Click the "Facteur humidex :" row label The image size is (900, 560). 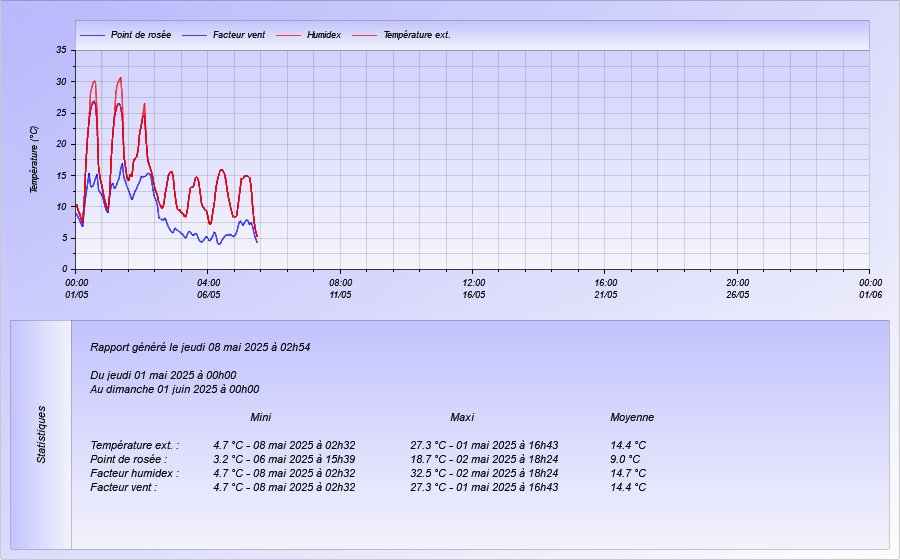(x=134, y=473)
